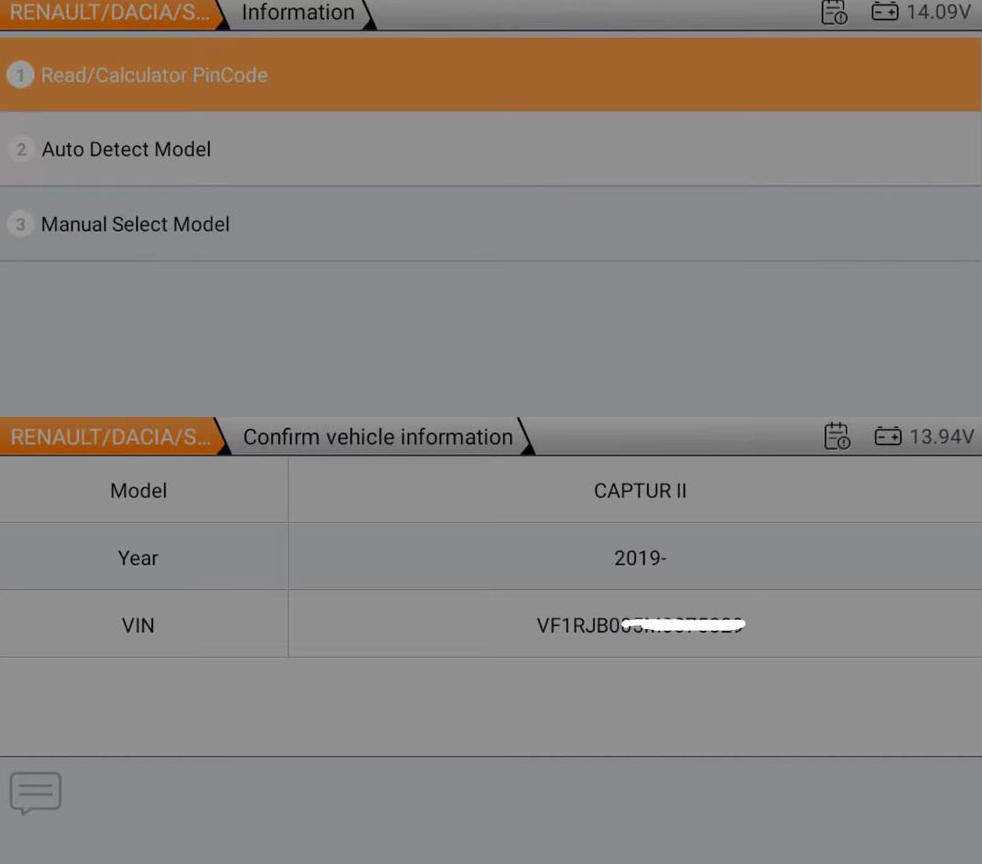Click the number 2 badge of Auto Detect

[x=21, y=149]
